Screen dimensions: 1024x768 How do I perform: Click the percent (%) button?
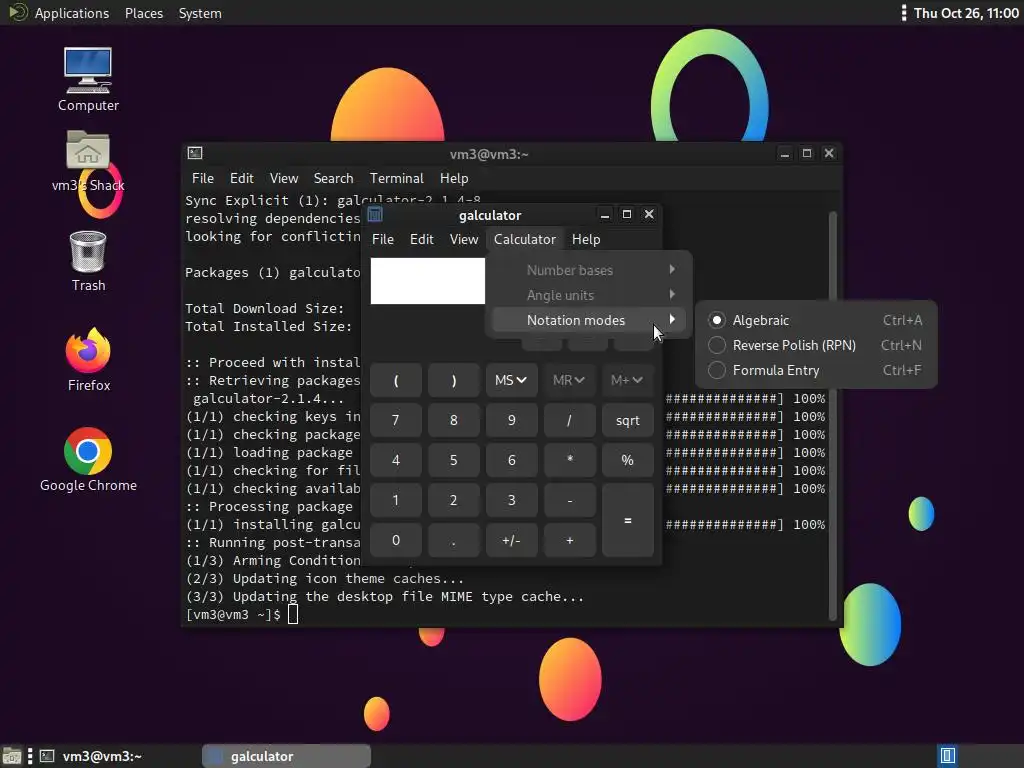tap(628, 460)
